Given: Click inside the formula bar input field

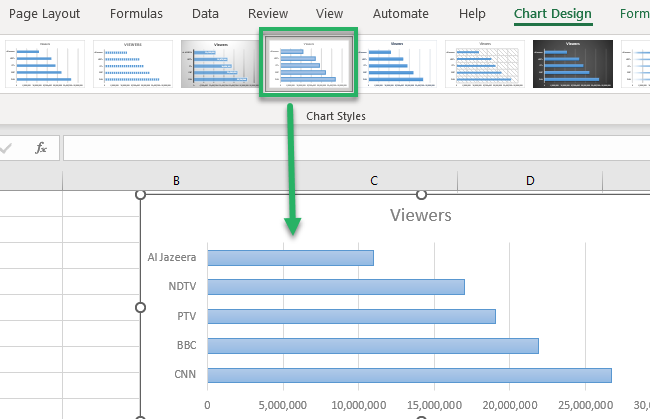Looking at the screenshot, I should click(350, 148).
